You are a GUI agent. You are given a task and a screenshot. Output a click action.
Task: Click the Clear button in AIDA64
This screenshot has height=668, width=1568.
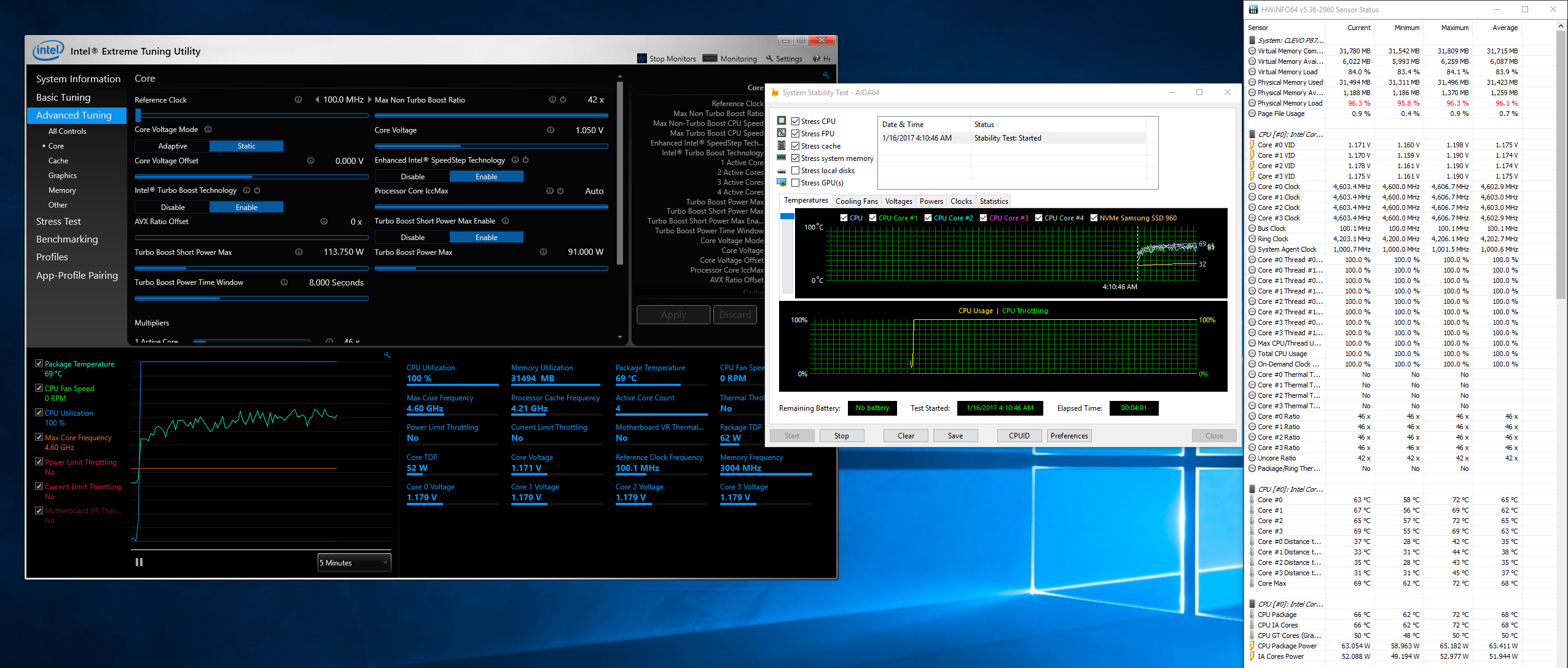point(906,435)
